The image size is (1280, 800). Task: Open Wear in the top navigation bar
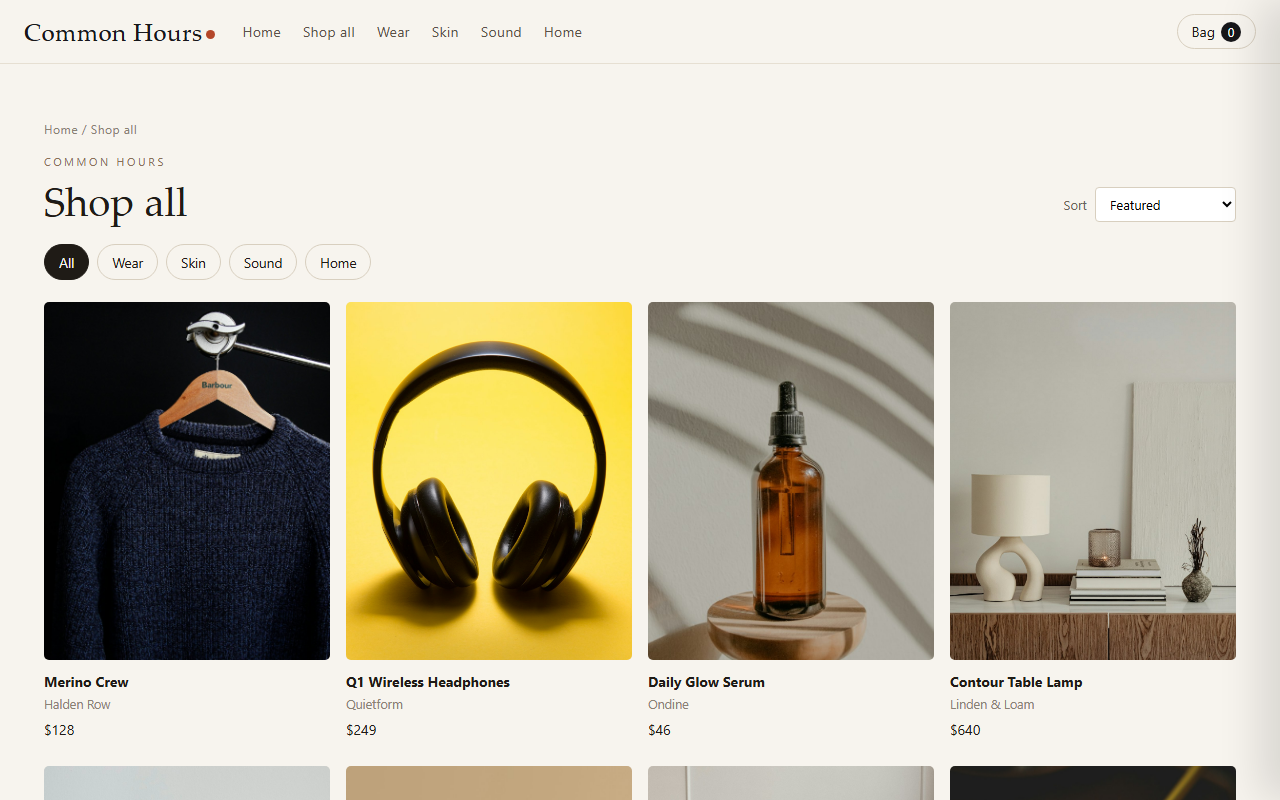[x=393, y=32]
